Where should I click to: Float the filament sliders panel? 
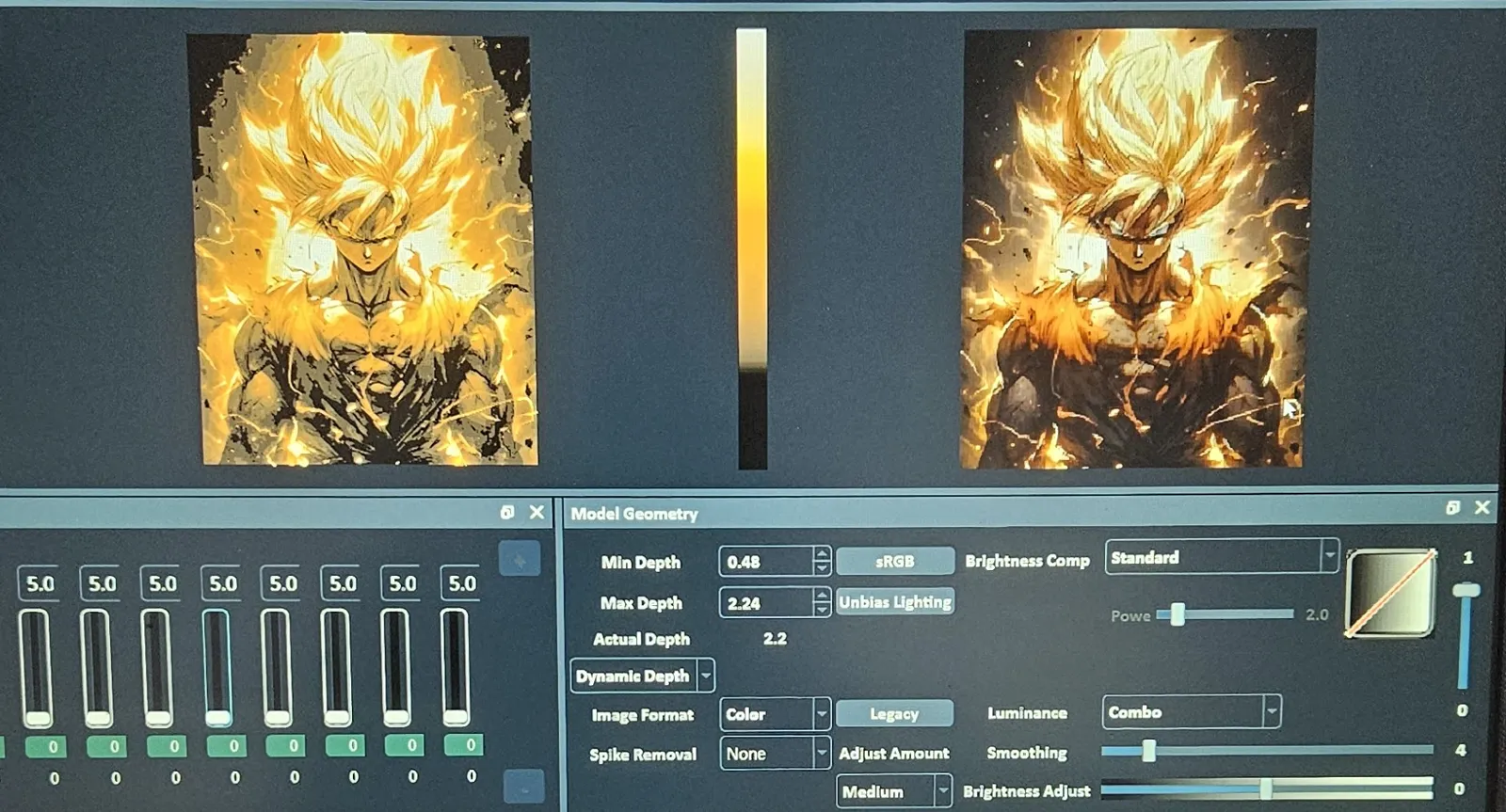tap(507, 512)
